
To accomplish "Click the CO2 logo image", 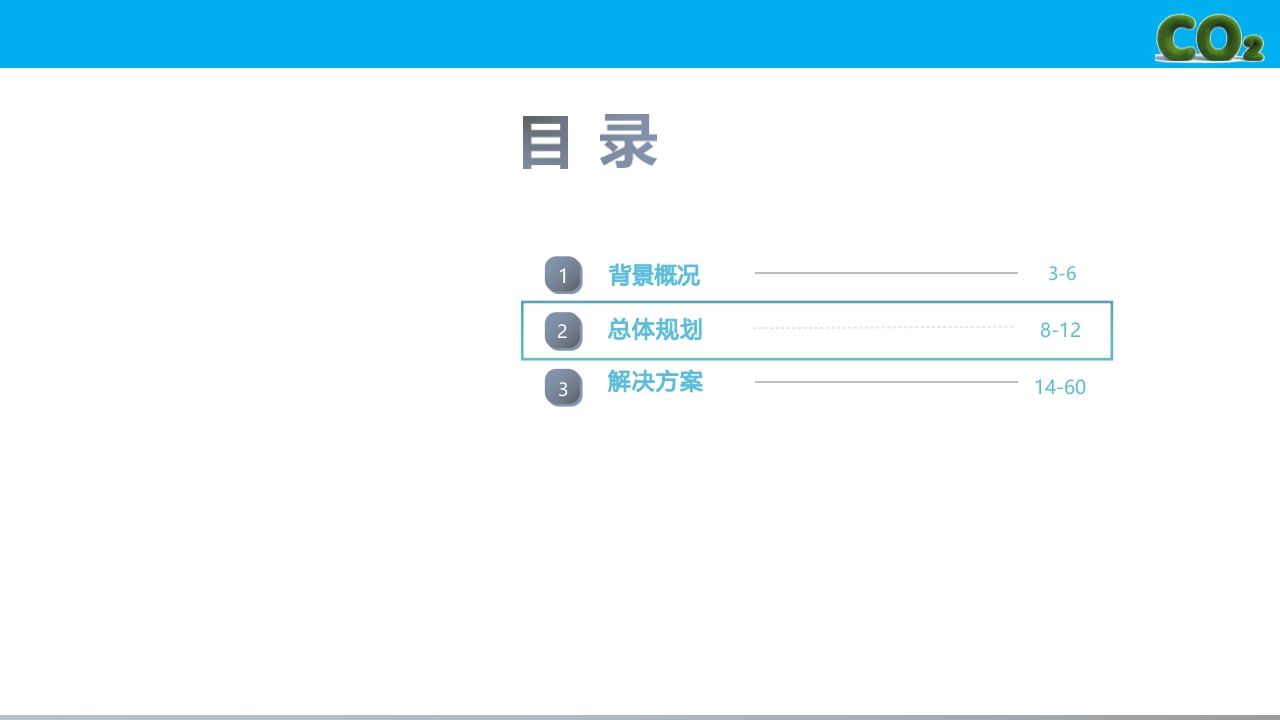I will [1209, 38].
